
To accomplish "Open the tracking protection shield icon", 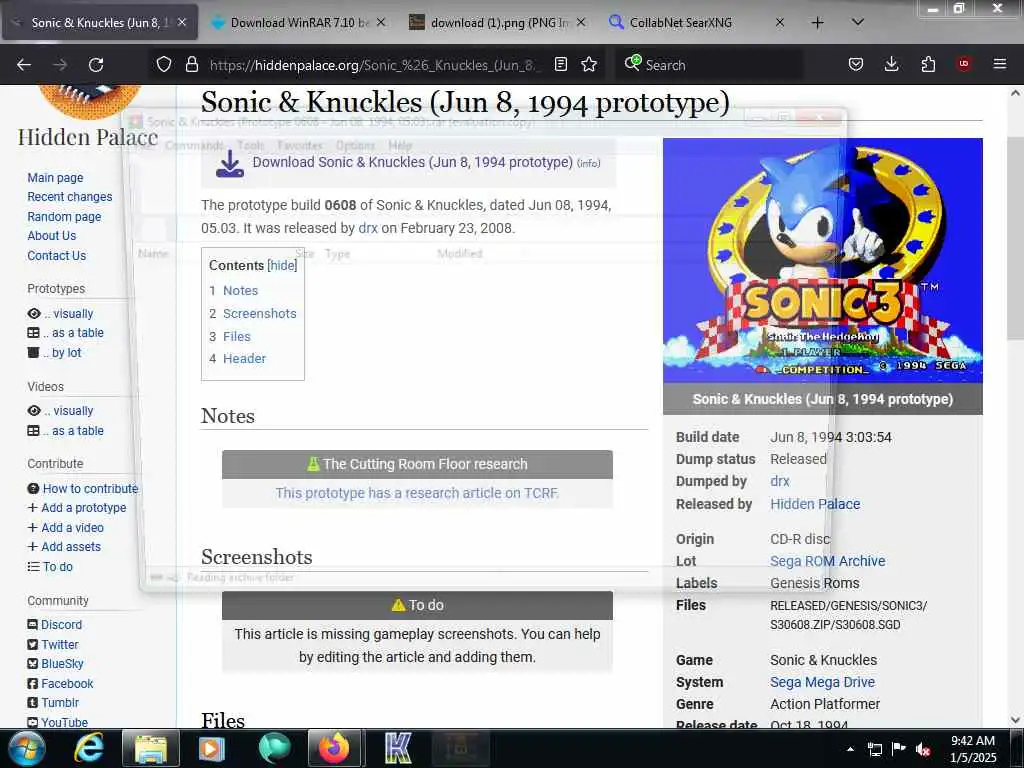I will tap(164, 65).
